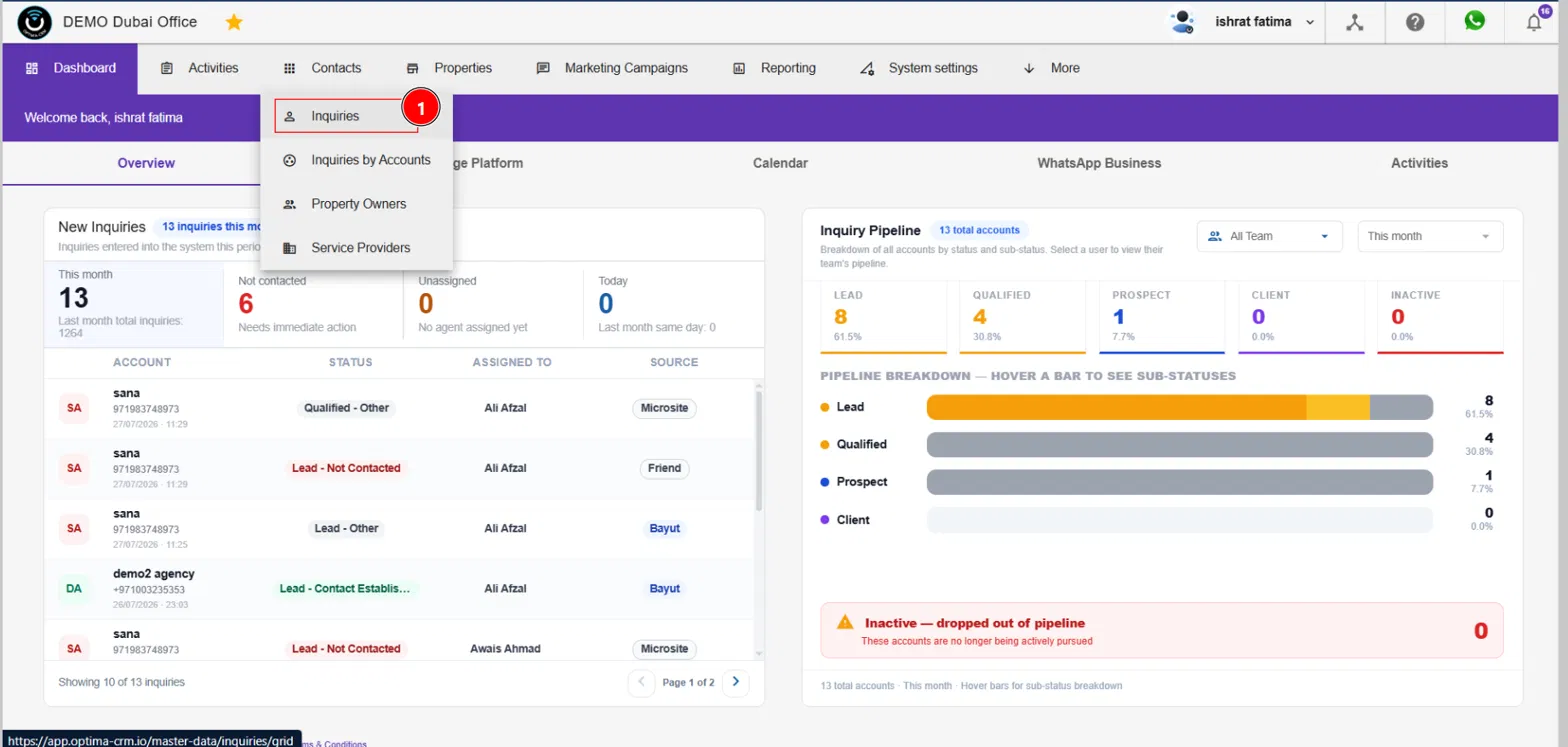Image resolution: width=1568 pixels, height=747 pixels.
Task: Switch to the Calendar tab
Action: (780, 163)
